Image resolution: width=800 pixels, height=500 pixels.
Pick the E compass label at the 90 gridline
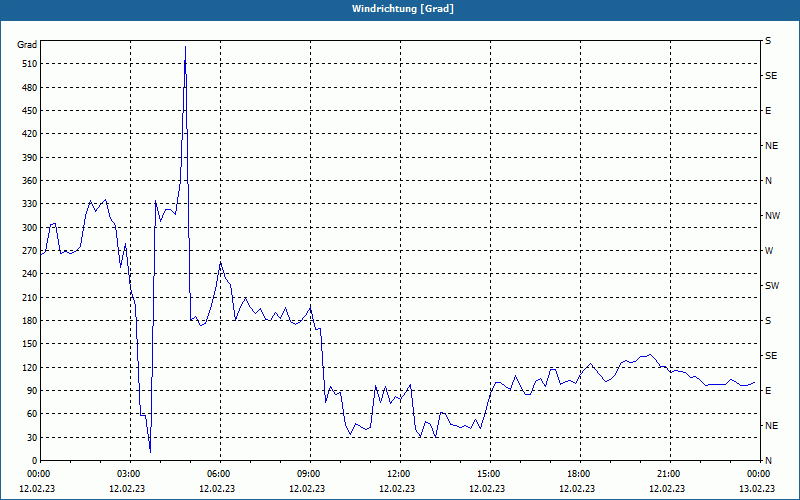768,391
